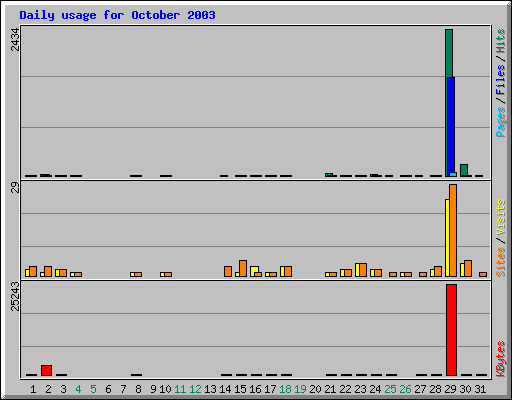
Task: Click the orange sites bar for day 14
Action: pos(228,271)
